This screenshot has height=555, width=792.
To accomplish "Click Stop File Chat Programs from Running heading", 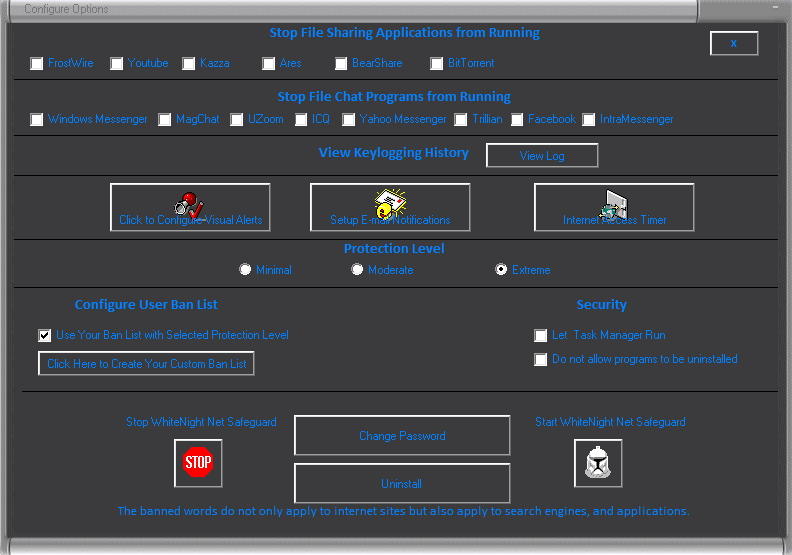I will click(394, 96).
